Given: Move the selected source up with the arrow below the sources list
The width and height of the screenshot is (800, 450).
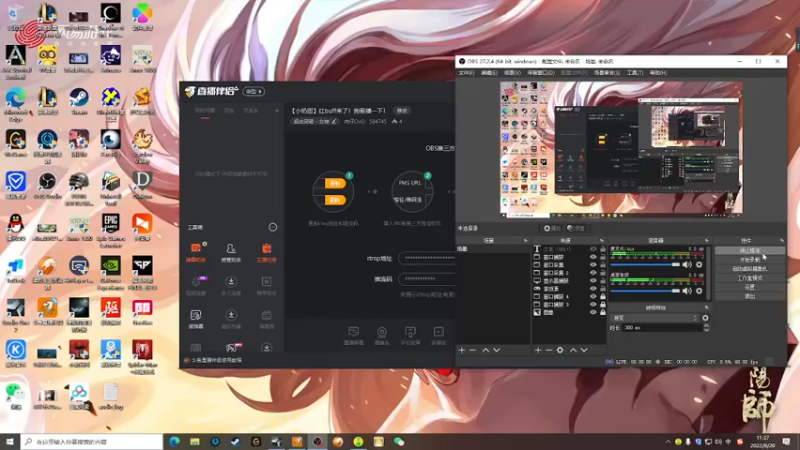Looking at the screenshot, I should [x=573, y=350].
